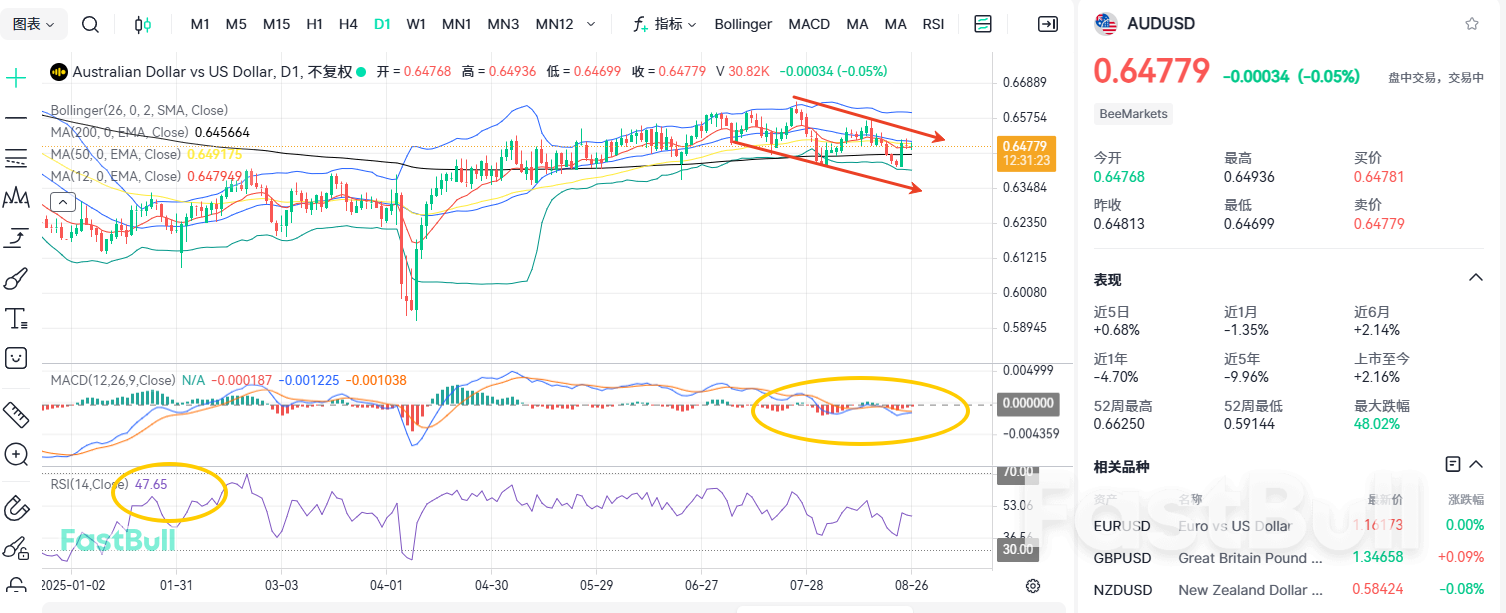Switch chart to the H4 timeframe
Screen dimensions: 1506x613
(348, 23)
